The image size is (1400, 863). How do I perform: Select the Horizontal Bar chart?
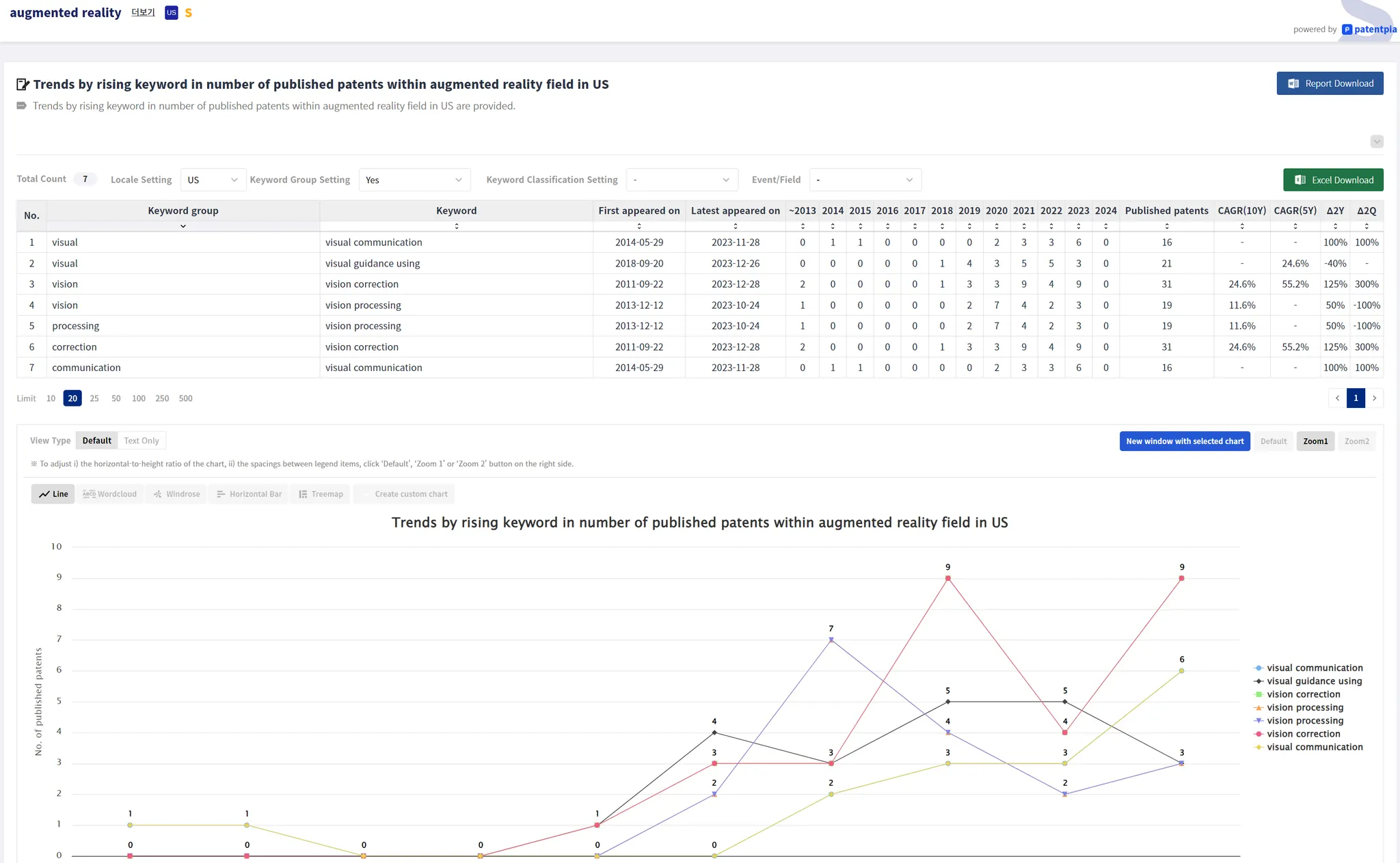249,494
